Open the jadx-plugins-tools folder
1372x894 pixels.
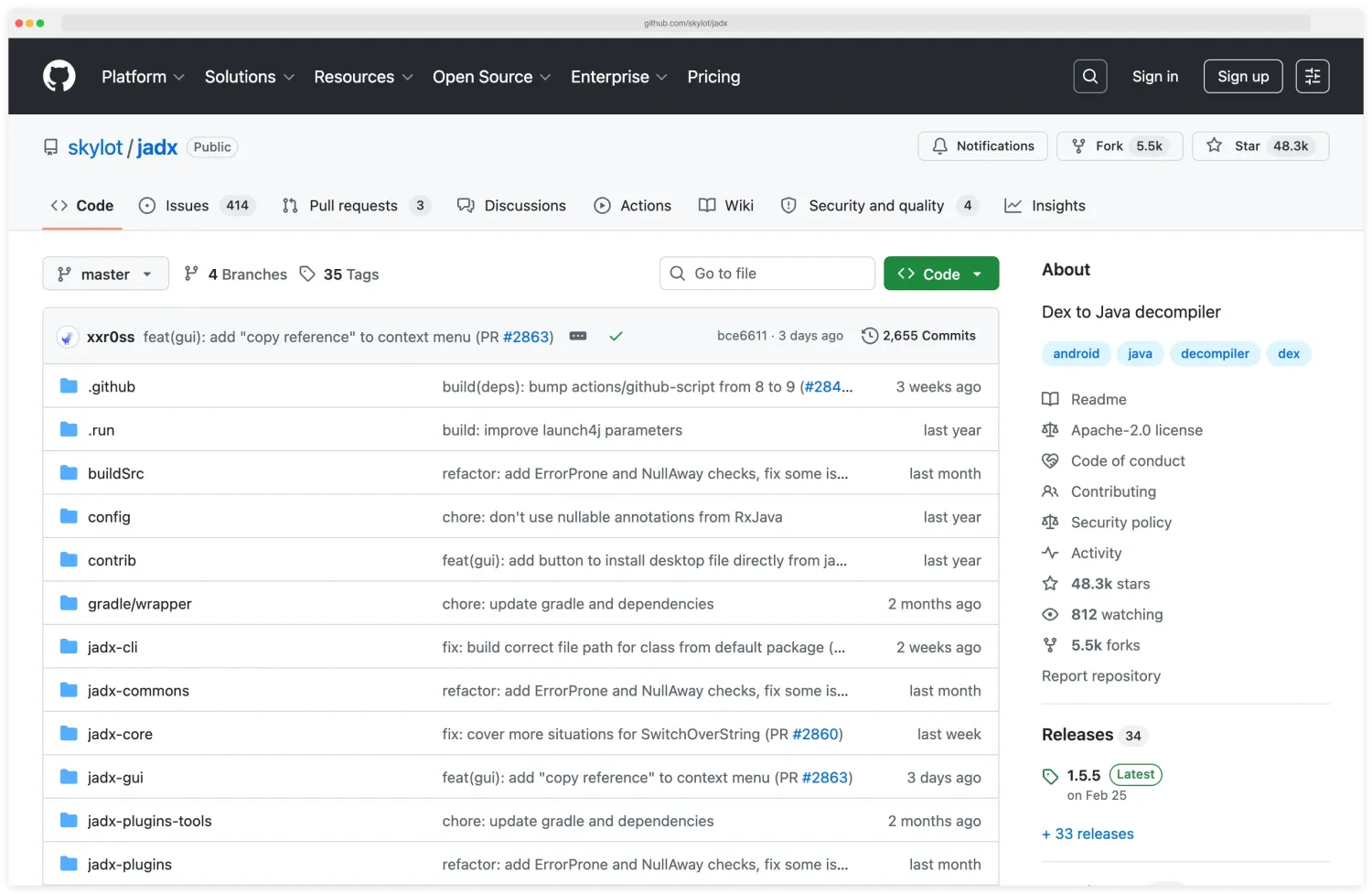[149, 821]
